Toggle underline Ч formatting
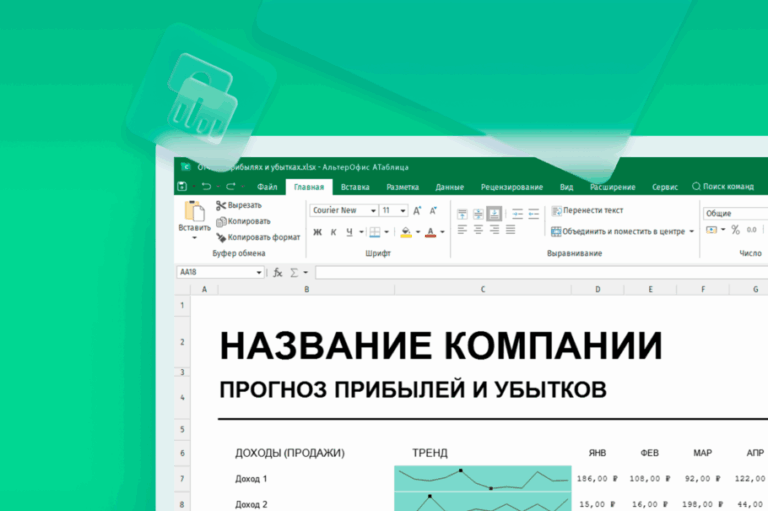Image resolution: width=768 pixels, height=511 pixels. click(349, 232)
